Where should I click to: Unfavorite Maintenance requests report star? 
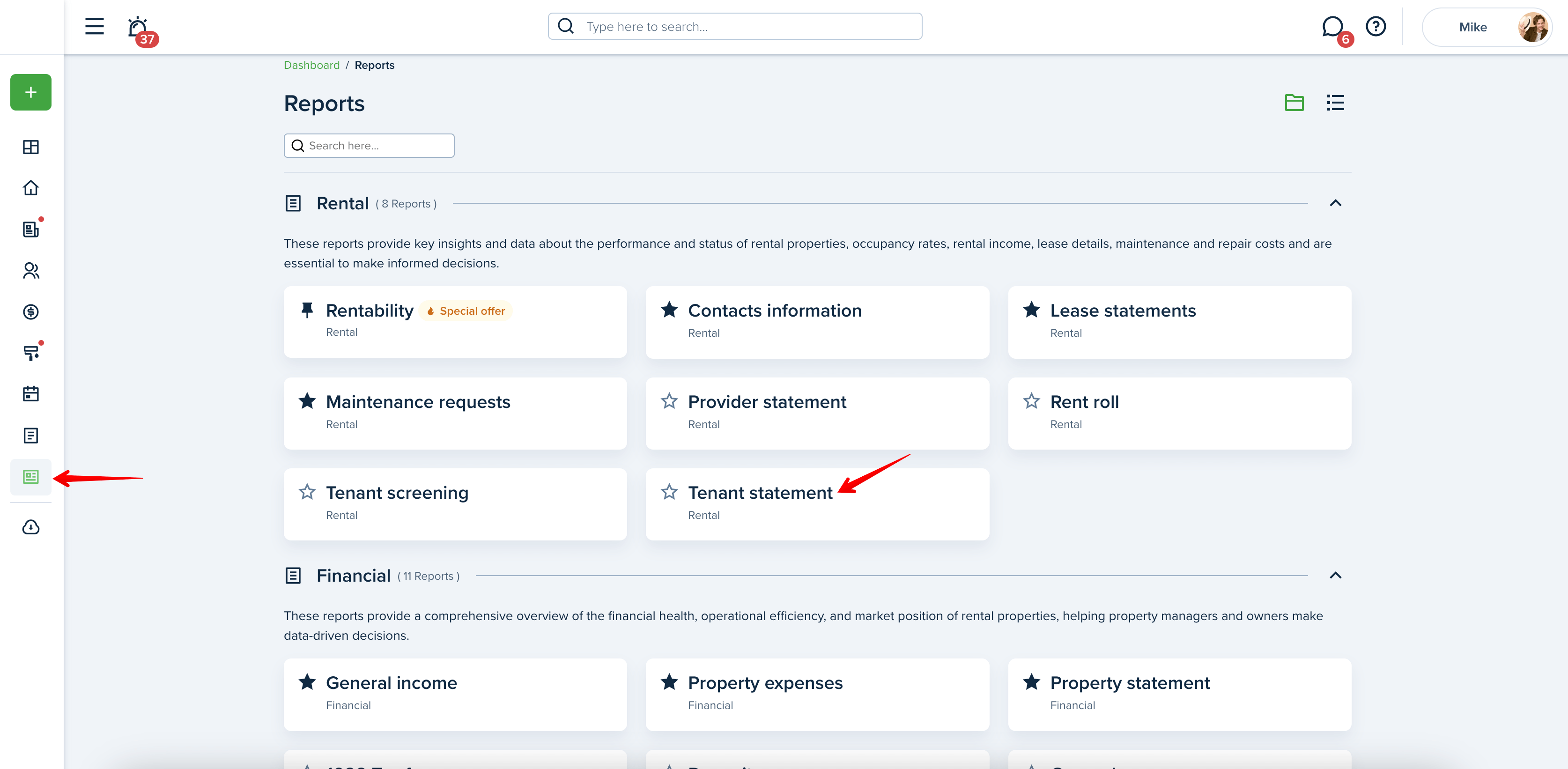click(x=307, y=401)
